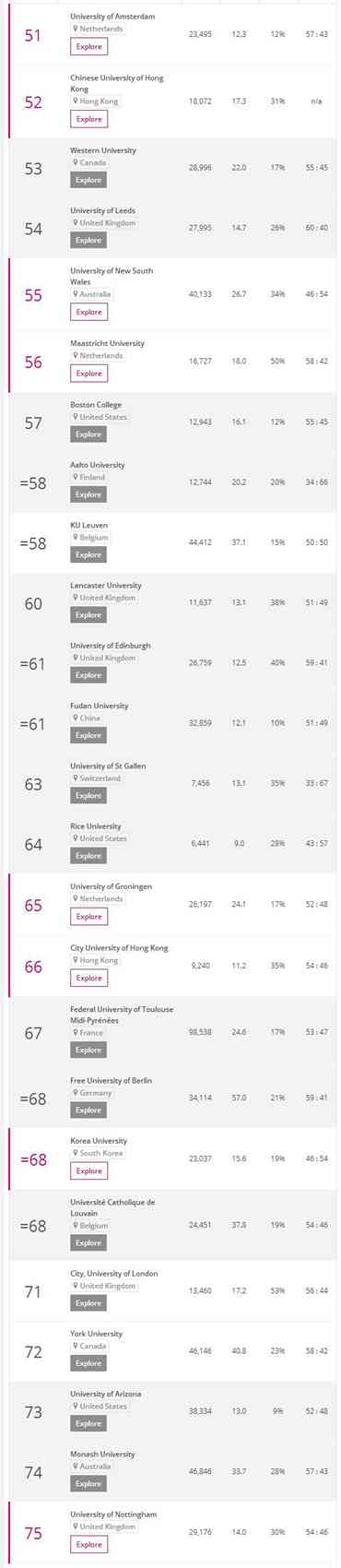
Task: Click the Germany location pin under Free University of Berlin
Action: click(76, 1093)
